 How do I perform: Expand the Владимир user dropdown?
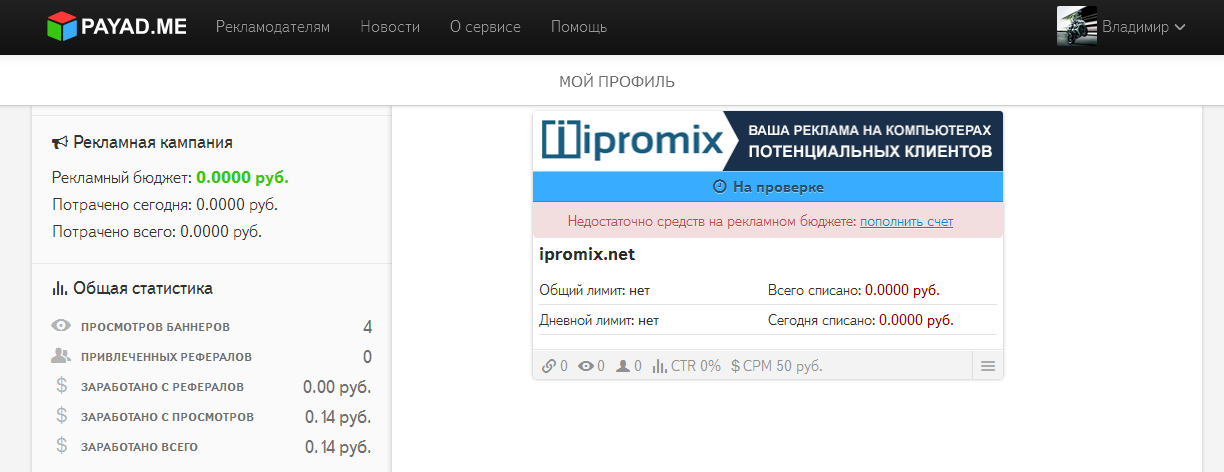click(x=1143, y=27)
